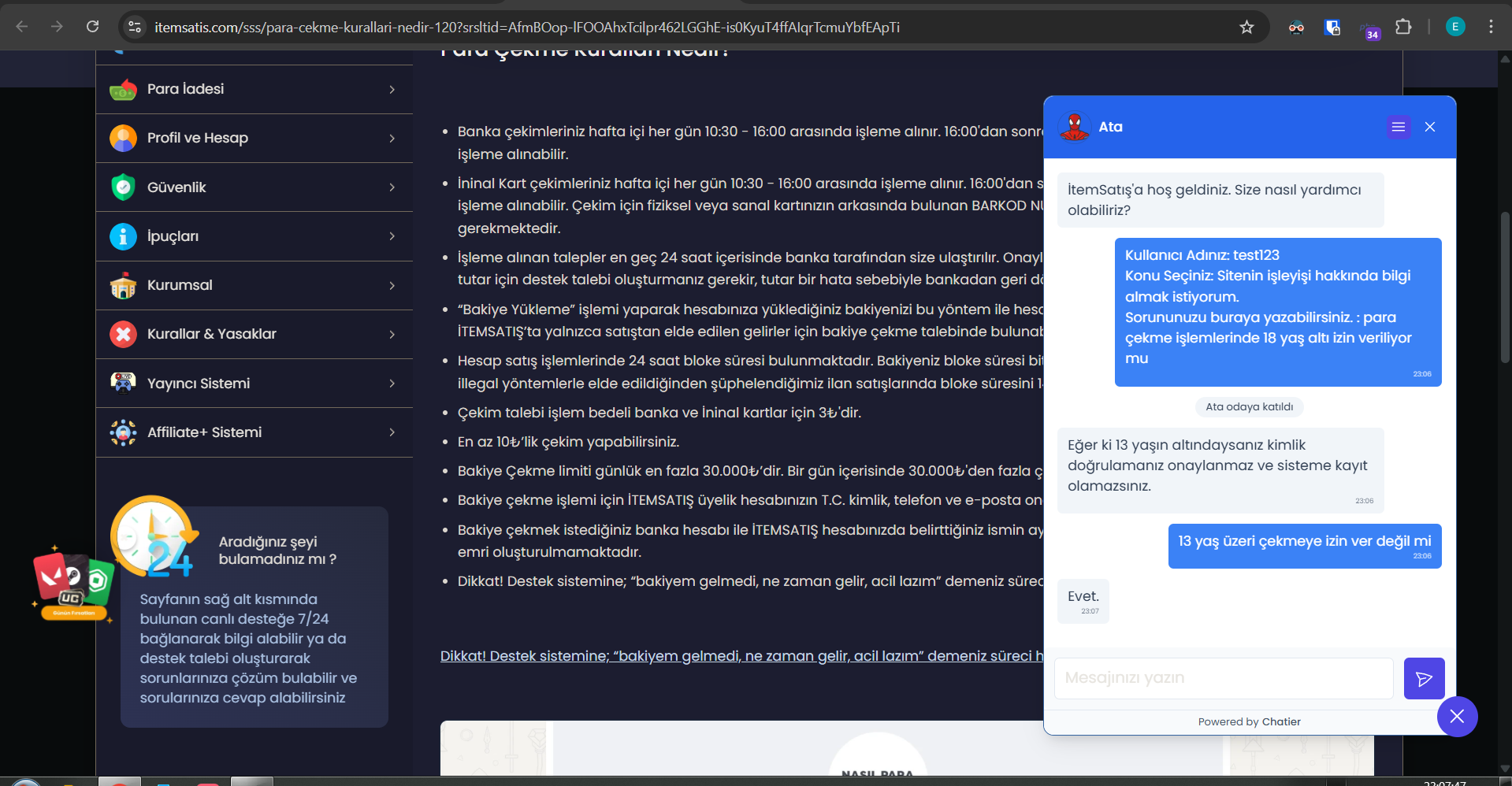This screenshot has height=786, width=1512.
Task: Click Ata's Spider-Man avatar in chat header
Action: (x=1074, y=127)
